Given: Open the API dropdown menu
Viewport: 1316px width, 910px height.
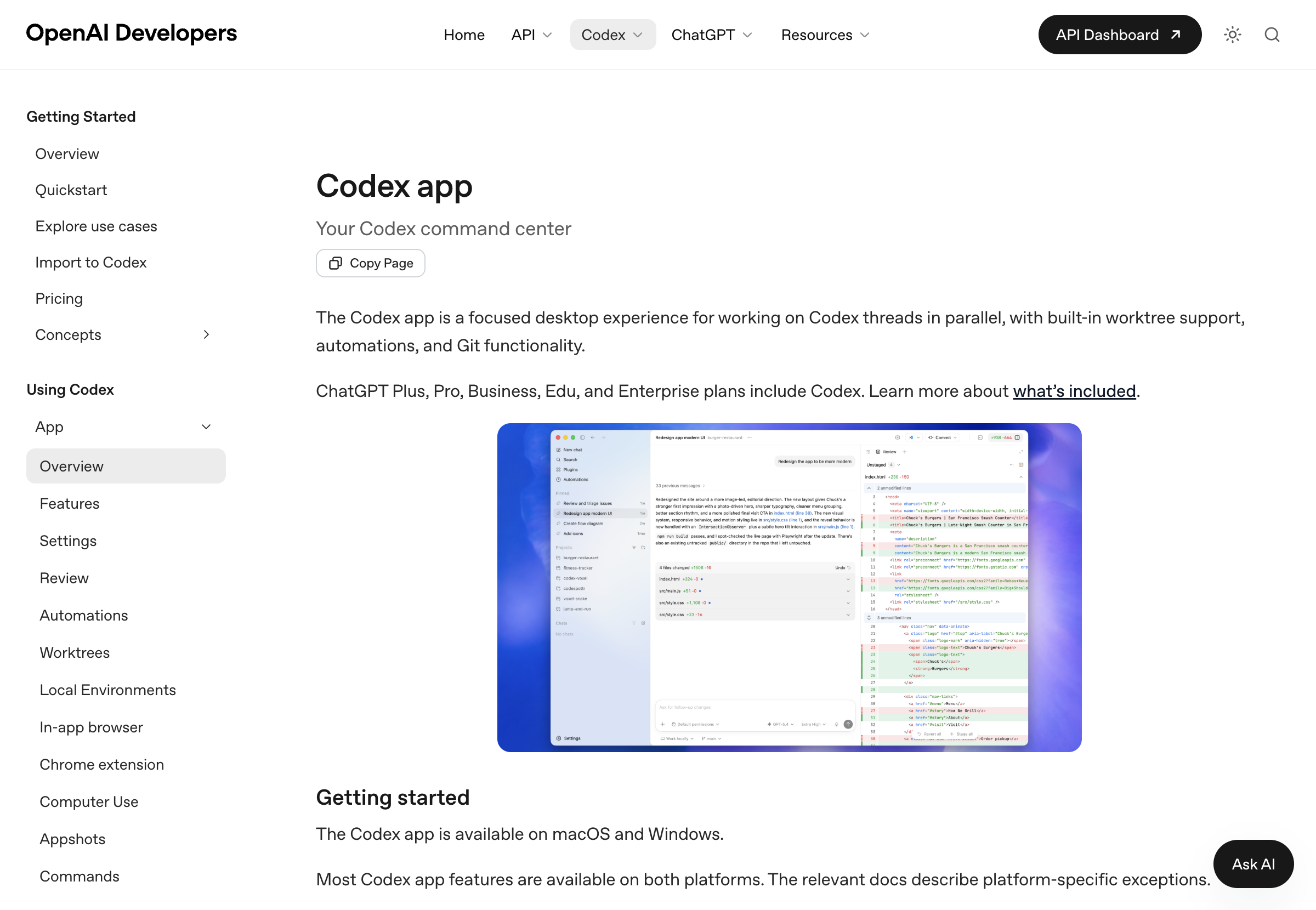Looking at the screenshot, I should point(531,35).
